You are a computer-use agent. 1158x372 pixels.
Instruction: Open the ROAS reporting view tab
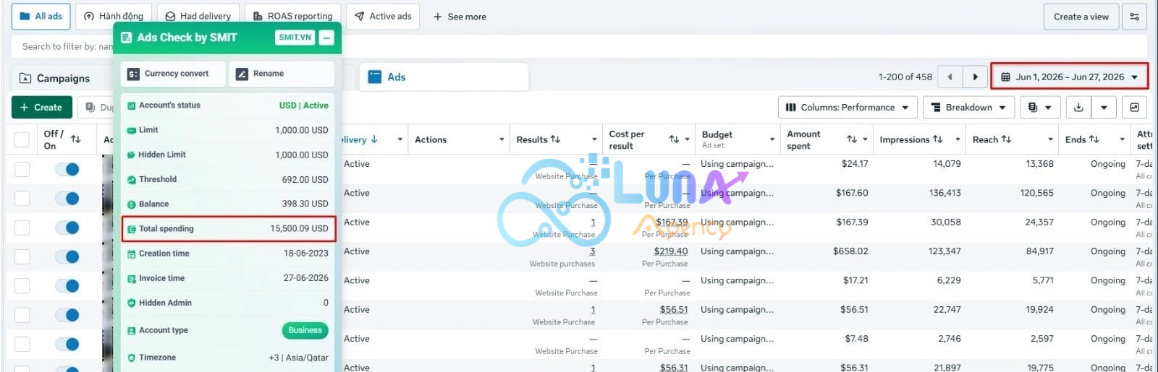click(x=292, y=16)
